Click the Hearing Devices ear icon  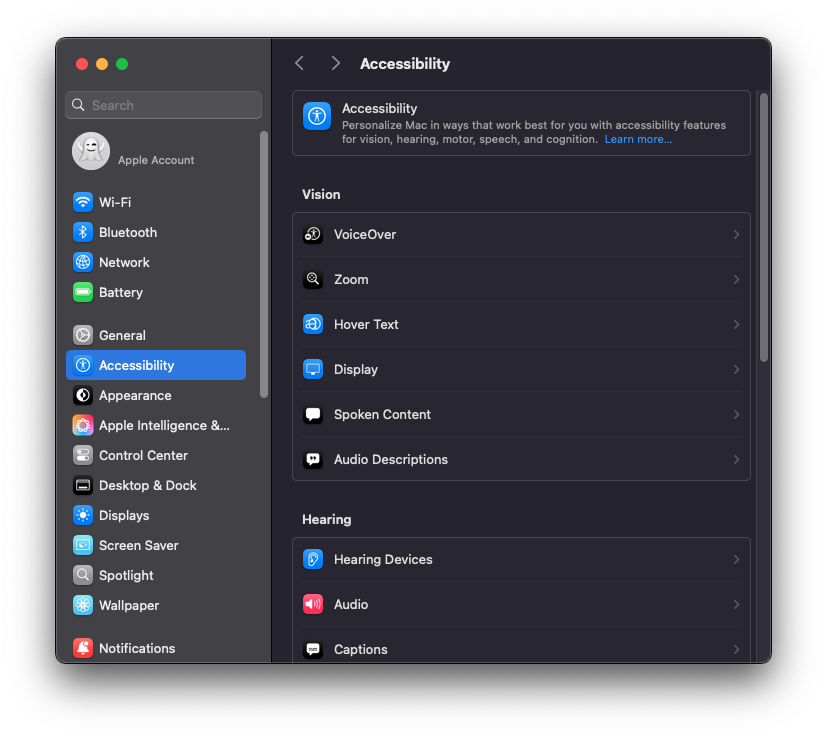[313, 559]
